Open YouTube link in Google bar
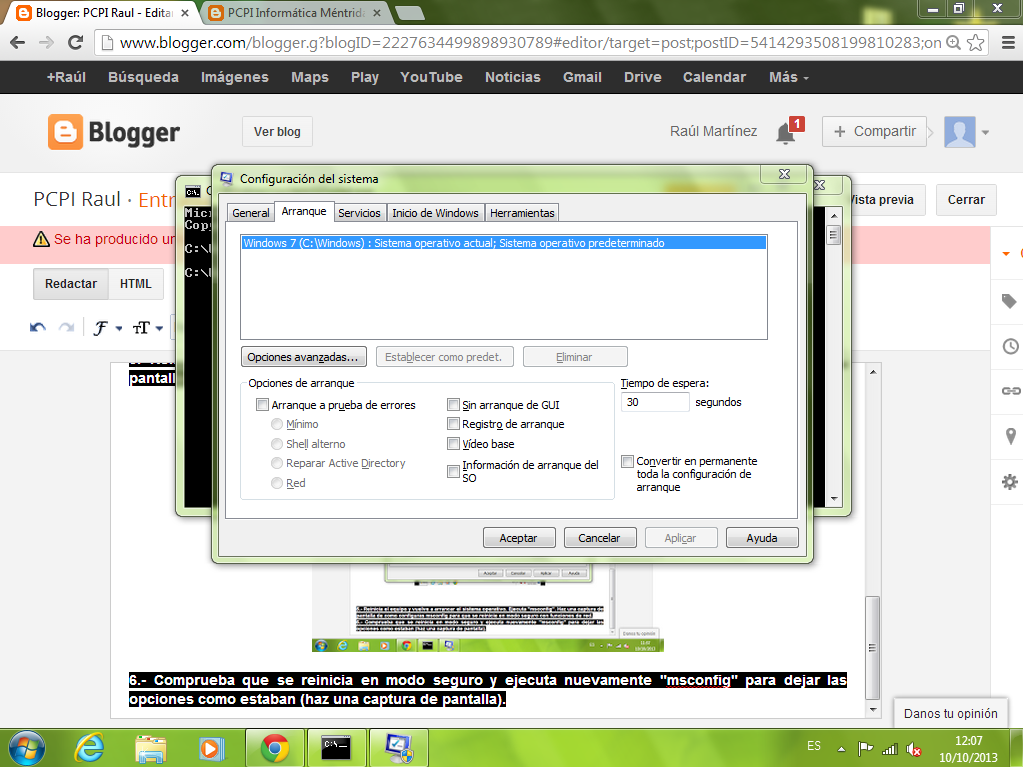 tap(431, 78)
